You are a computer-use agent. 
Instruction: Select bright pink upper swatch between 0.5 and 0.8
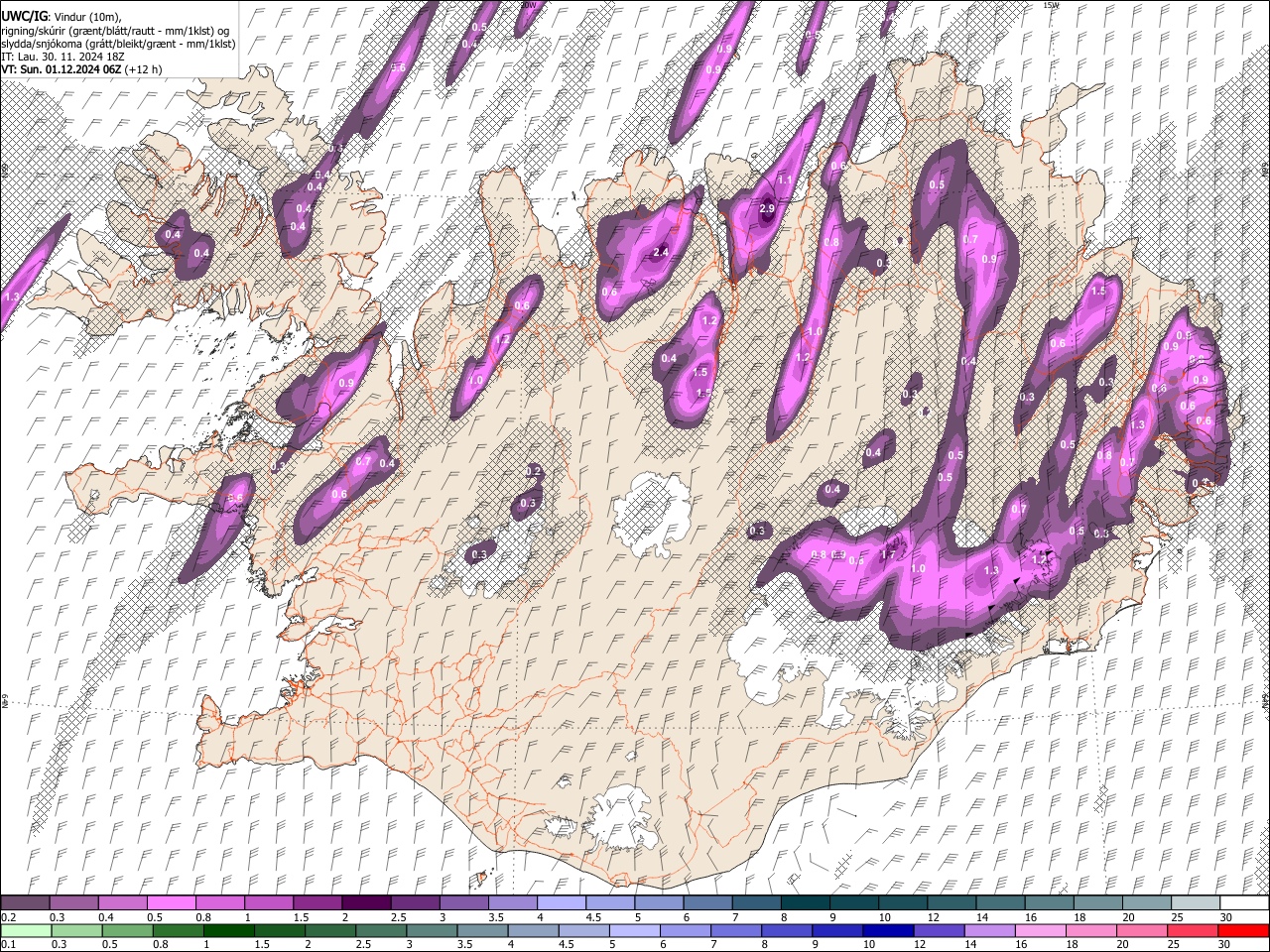[171, 903]
